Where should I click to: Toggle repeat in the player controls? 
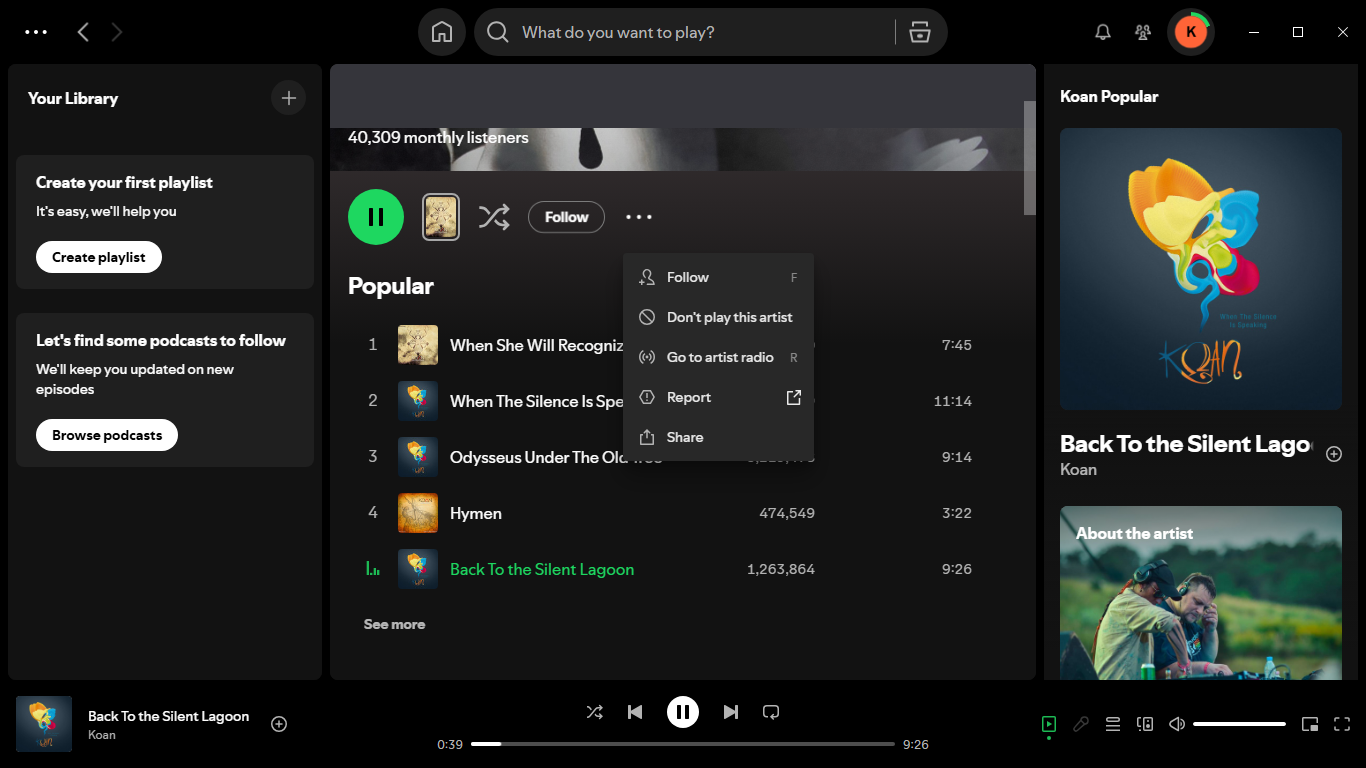click(x=771, y=712)
